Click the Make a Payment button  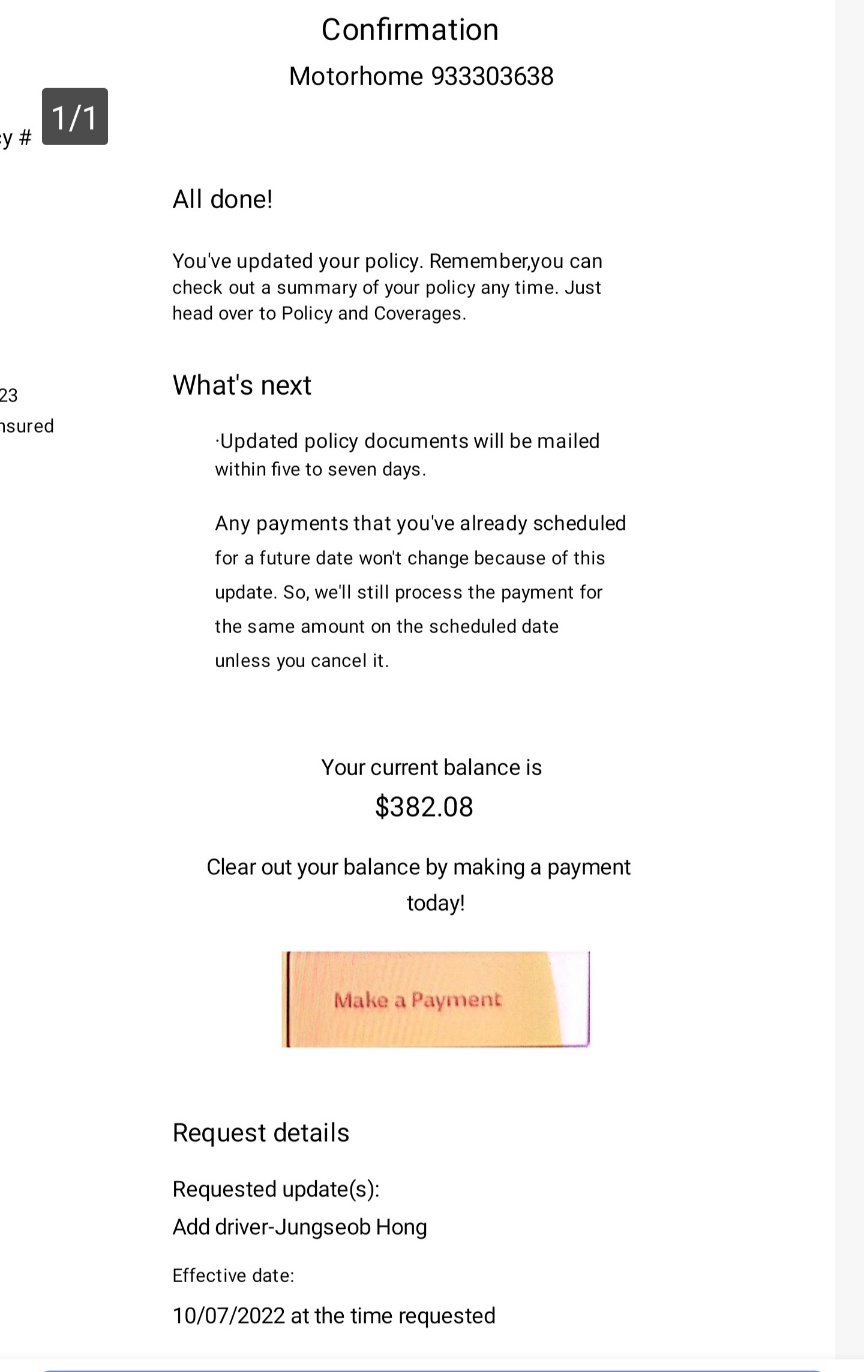(436, 999)
